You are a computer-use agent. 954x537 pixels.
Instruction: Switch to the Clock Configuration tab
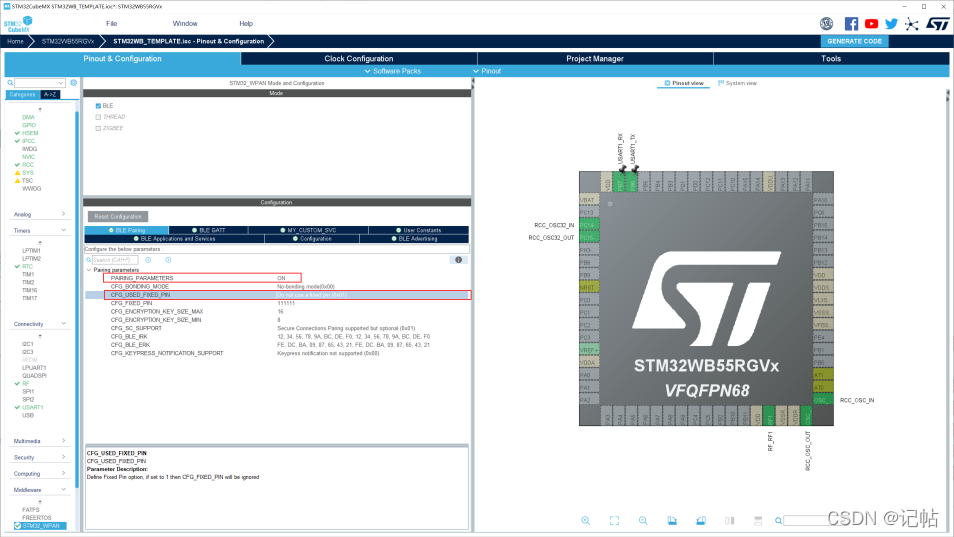[359, 58]
